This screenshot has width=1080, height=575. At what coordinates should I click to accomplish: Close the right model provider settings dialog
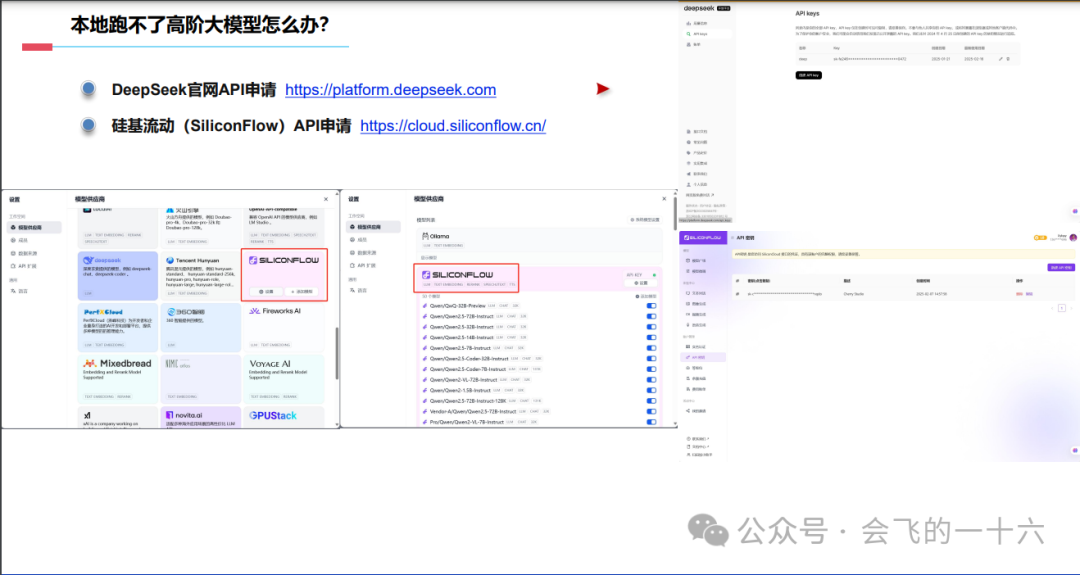pyautogui.click(x=664, y=199)
